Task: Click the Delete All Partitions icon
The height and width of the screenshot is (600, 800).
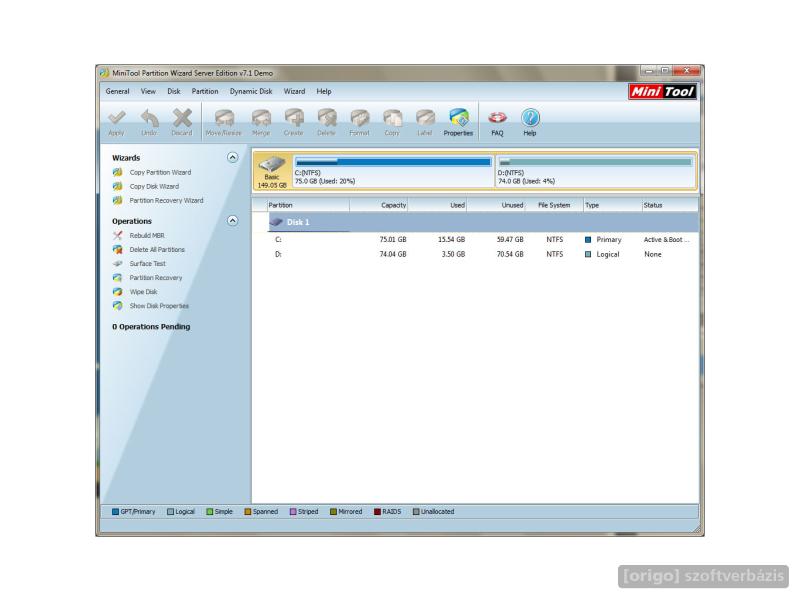Action: tap(117, 249)
